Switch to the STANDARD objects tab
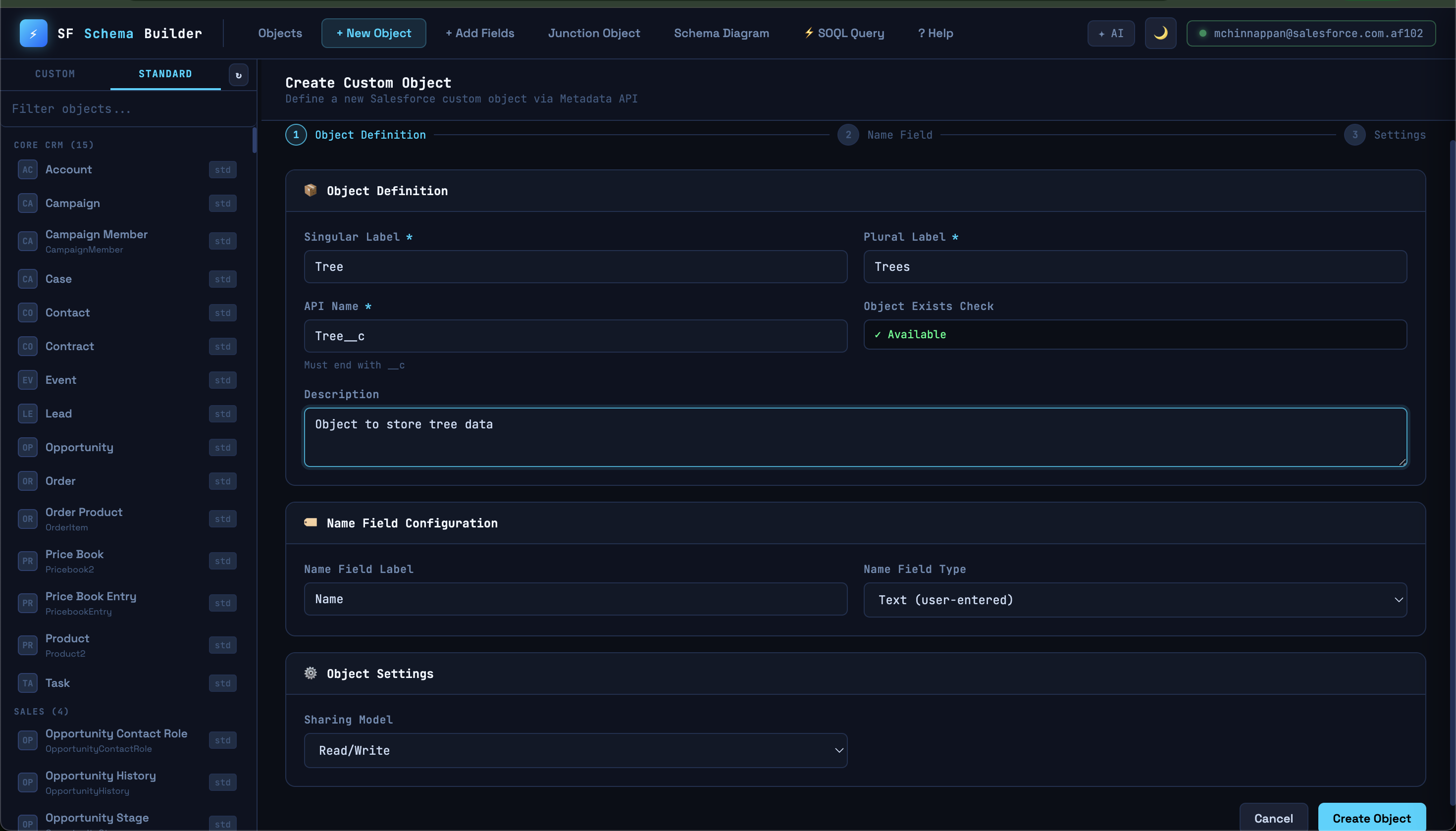The width and height of the screenshot is (1456, 831). click(165, 74)
